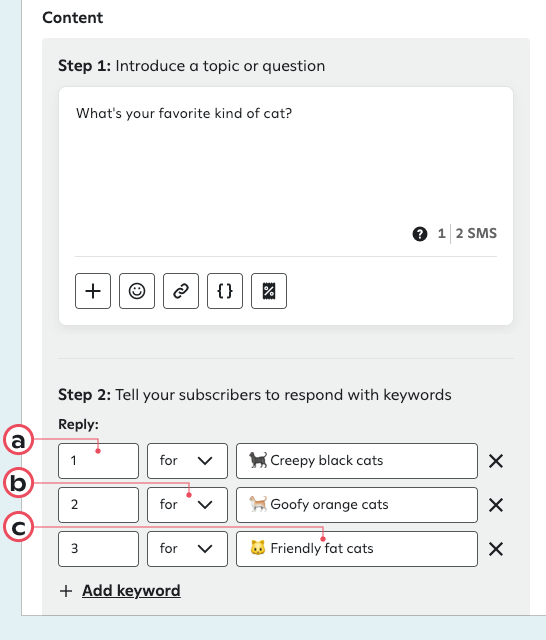Click the Add keyword link
The width and height of the screenshot is (546, 640).
coord(131,591)
